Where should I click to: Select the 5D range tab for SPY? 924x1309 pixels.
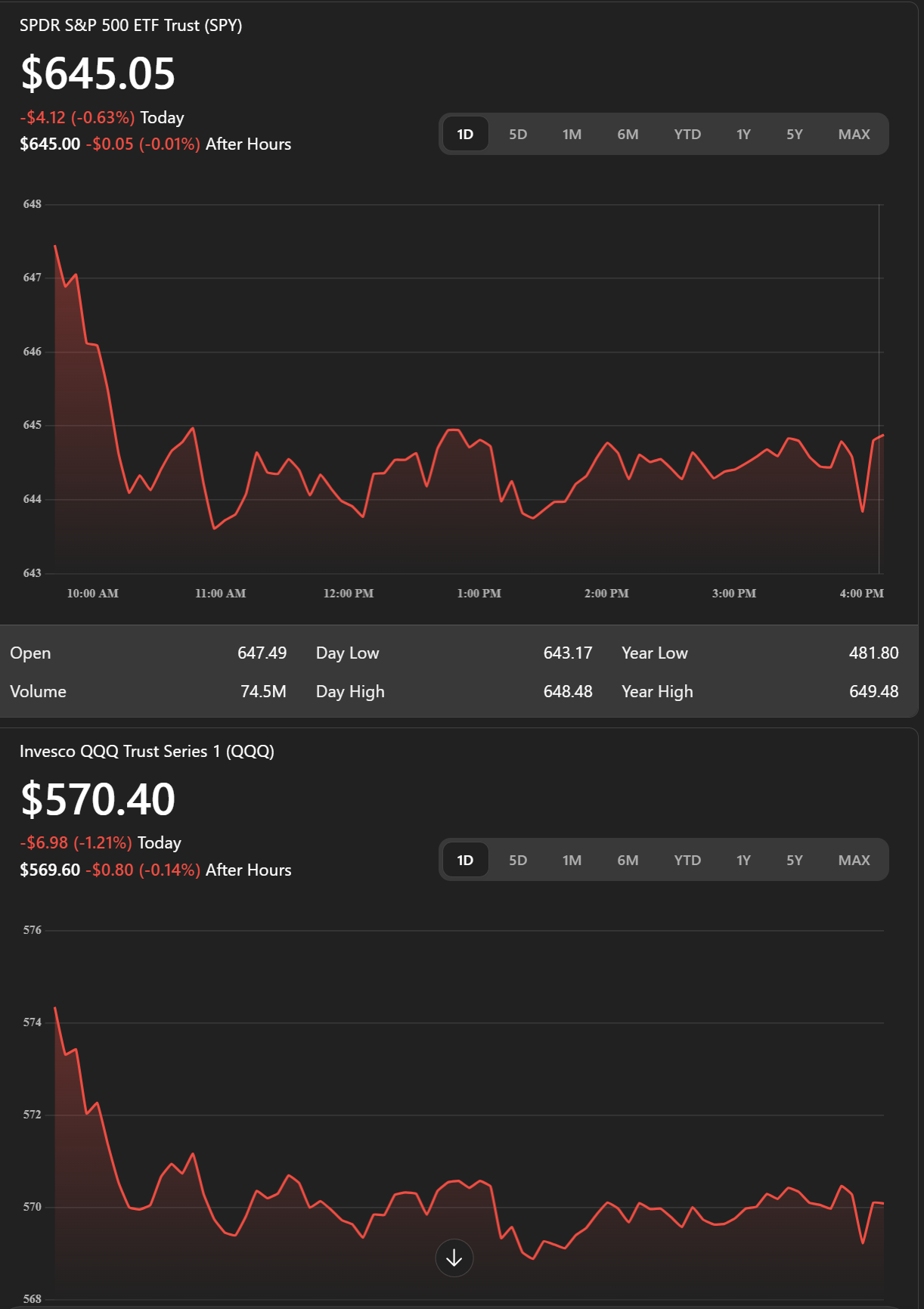518,134
